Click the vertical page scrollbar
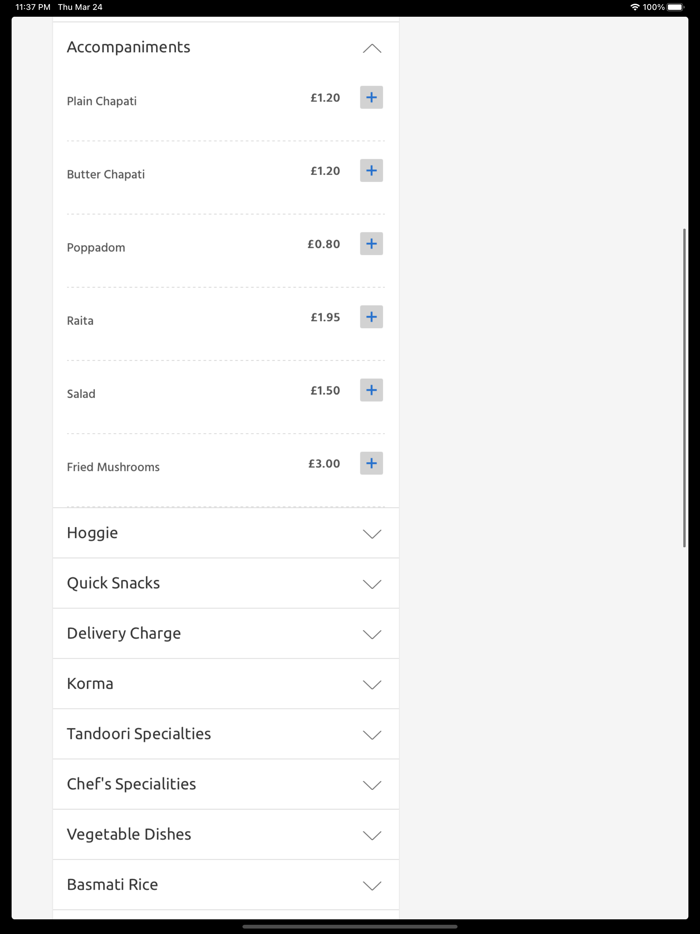 coord(685,387)
